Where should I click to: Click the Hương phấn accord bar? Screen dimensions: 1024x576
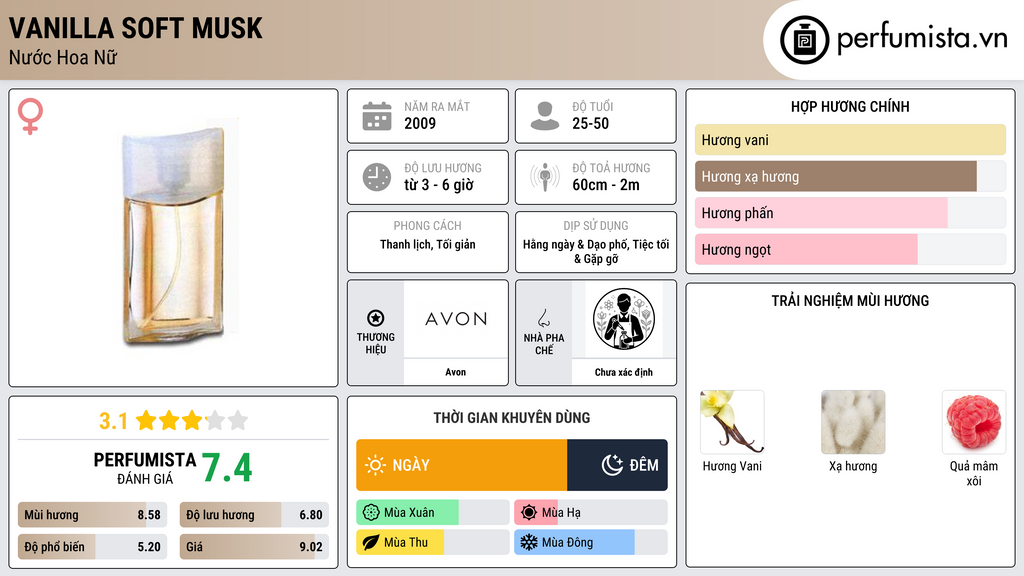[850, 213]
